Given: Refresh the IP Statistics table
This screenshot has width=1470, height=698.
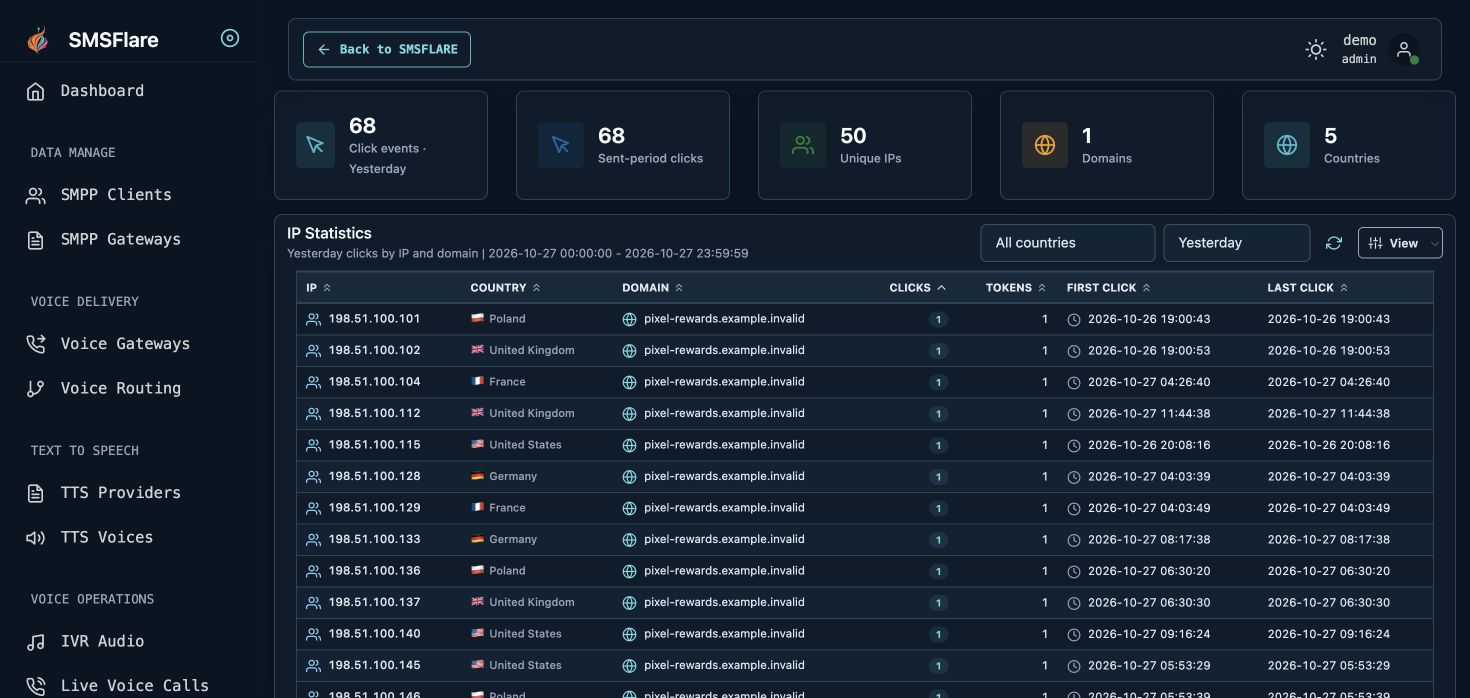Looking at the screenshot, I should pos(1334,243).
